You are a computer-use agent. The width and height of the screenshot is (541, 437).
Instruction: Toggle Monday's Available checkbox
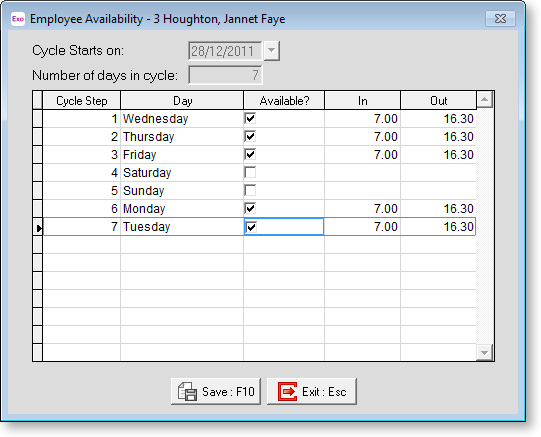coord(250,208)
